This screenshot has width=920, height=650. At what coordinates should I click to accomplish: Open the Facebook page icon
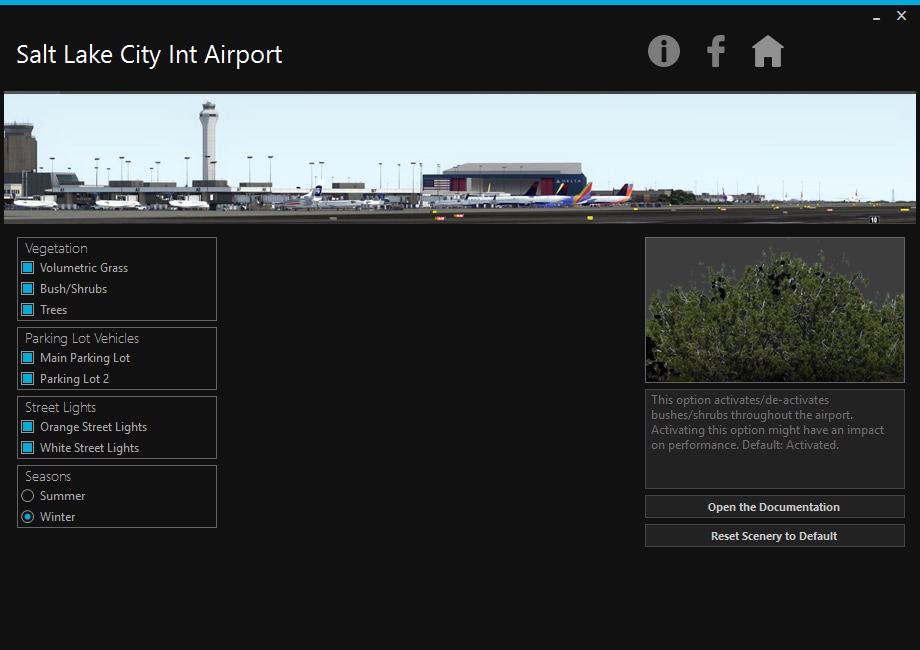(716, 51)
